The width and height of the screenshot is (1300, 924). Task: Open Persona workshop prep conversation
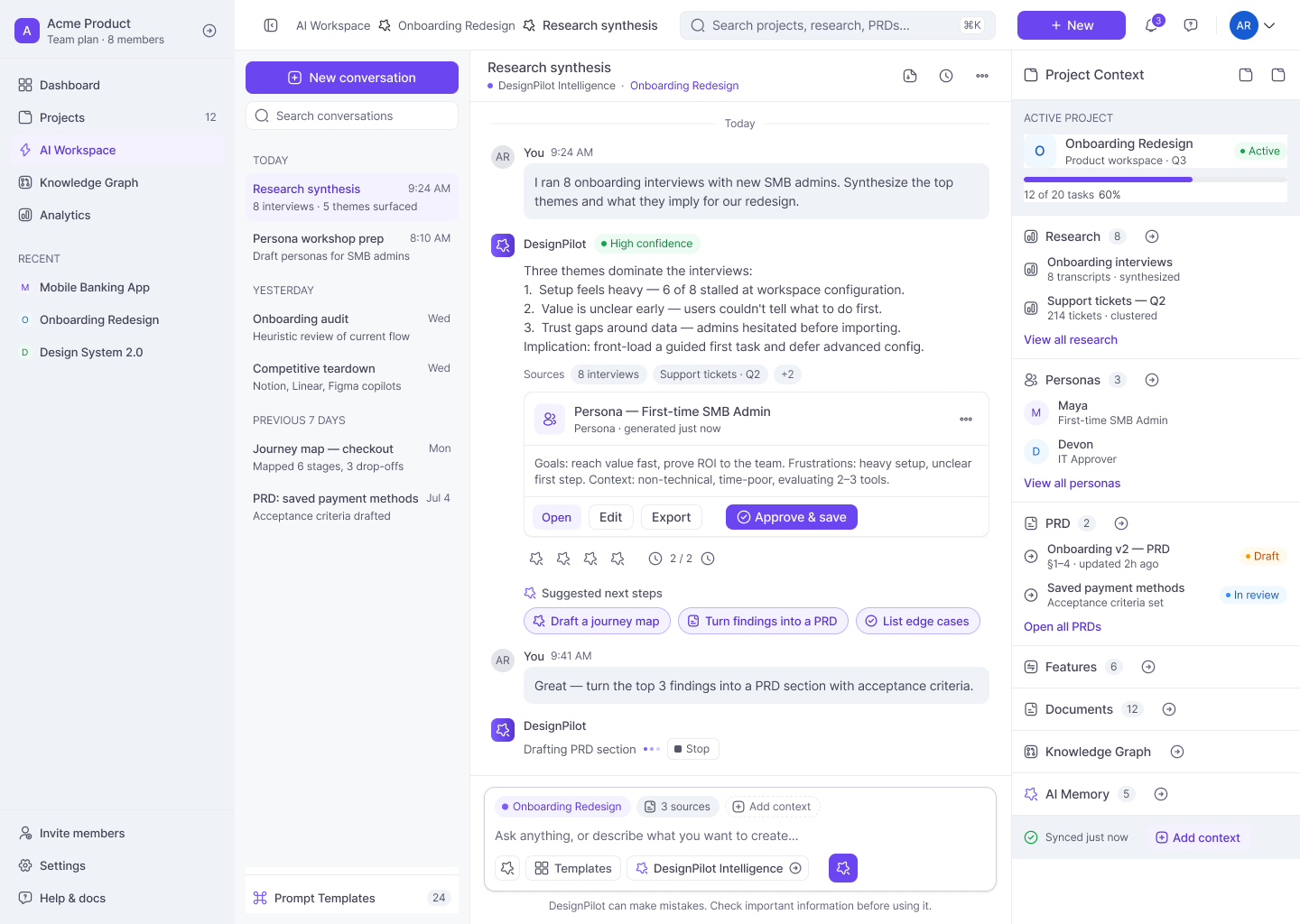pos(352,246)
